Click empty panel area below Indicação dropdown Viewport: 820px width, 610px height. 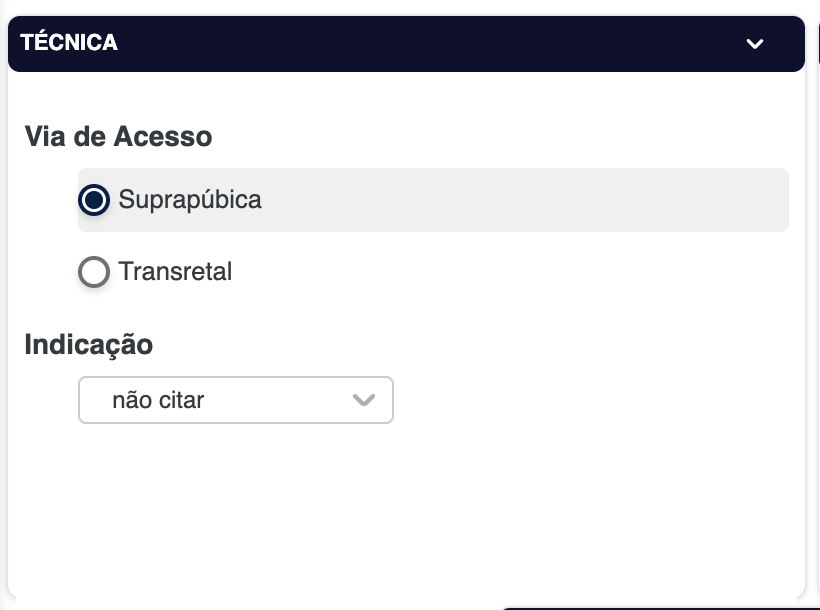point(400,500)
